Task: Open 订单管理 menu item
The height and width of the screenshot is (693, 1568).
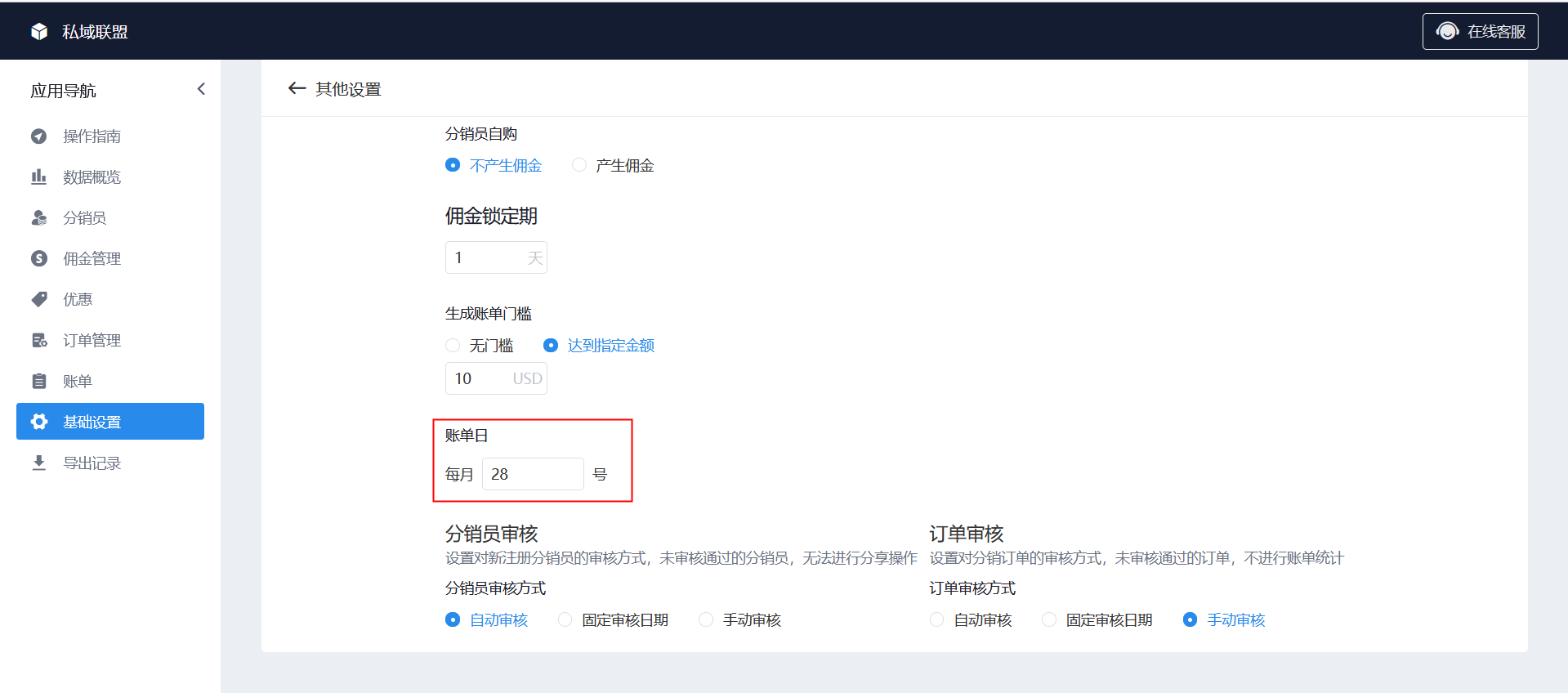Action: click(110, 341)
